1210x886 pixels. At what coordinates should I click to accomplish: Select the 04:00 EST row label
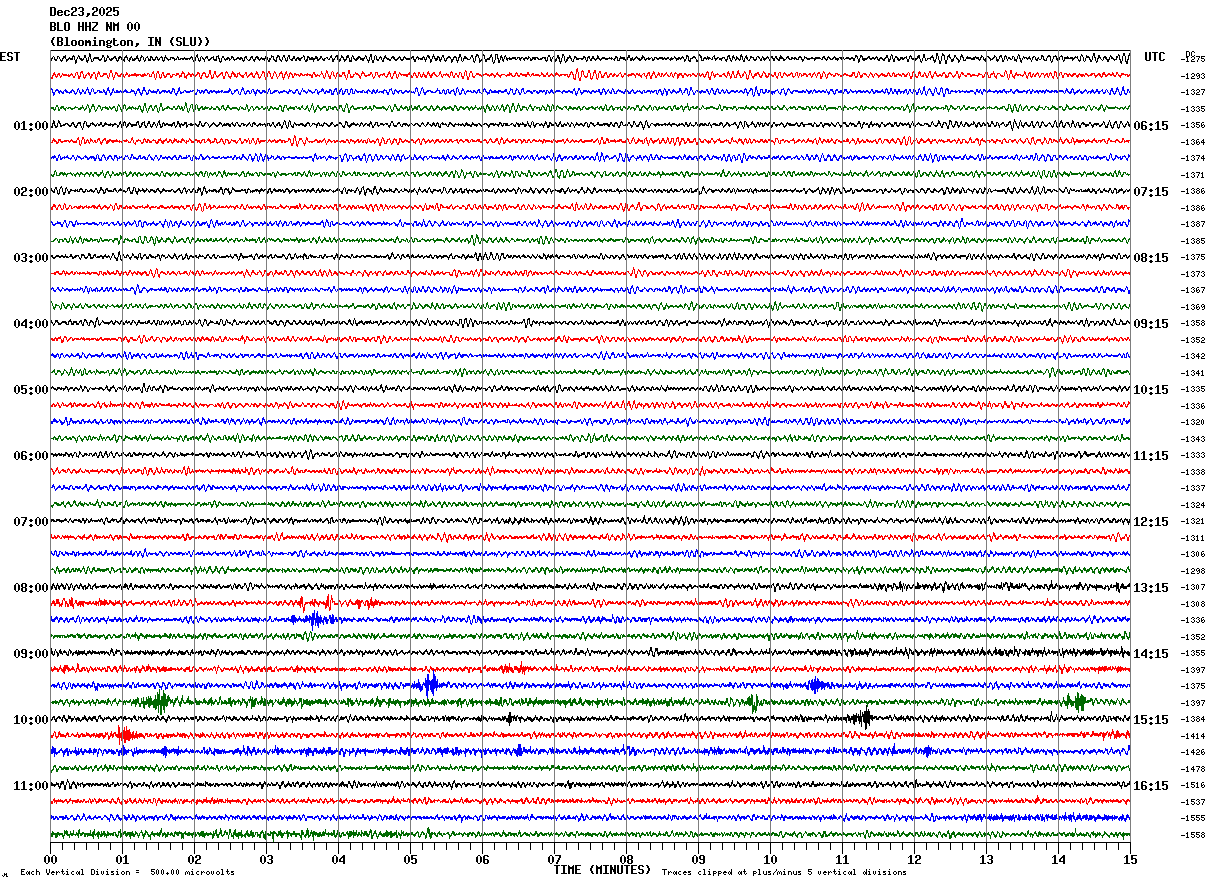(31, 324)
